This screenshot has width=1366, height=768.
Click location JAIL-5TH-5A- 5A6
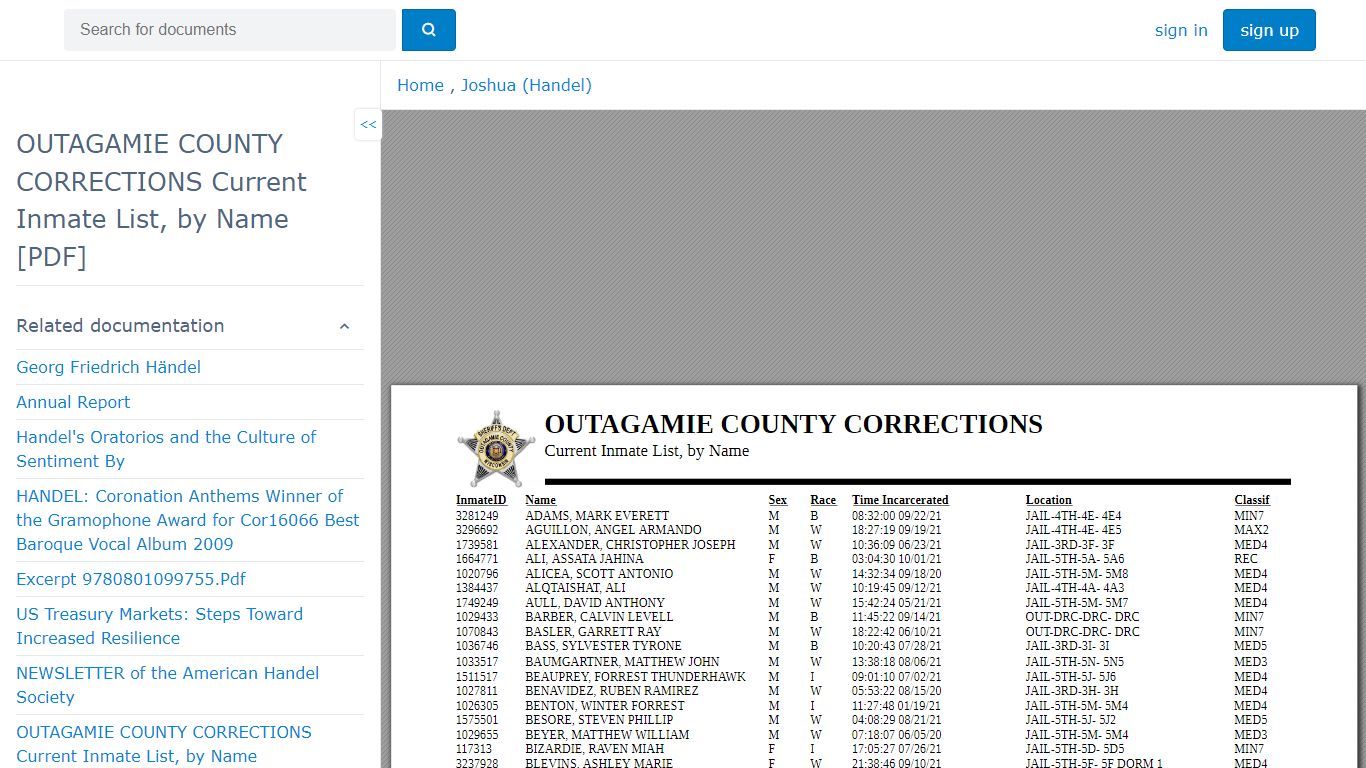[1075, 559]
